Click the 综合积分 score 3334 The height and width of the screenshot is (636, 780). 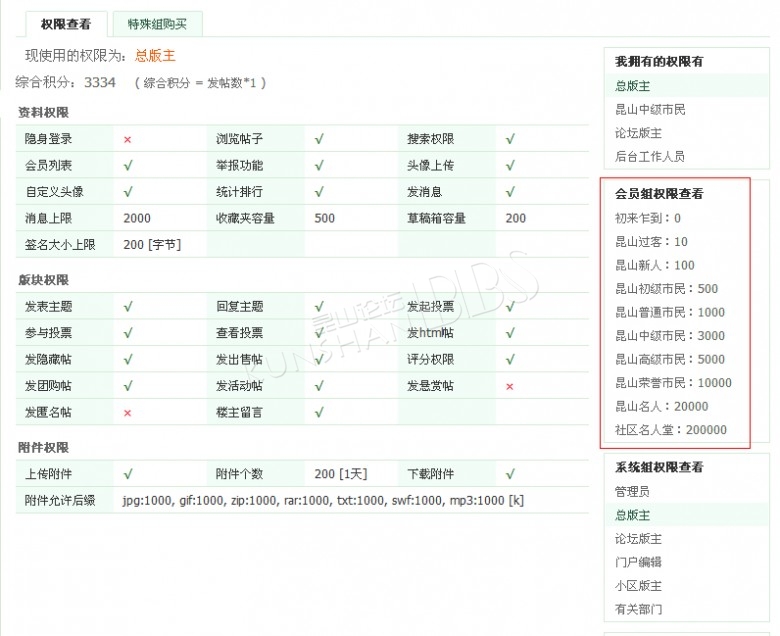(x=100, y=82)
